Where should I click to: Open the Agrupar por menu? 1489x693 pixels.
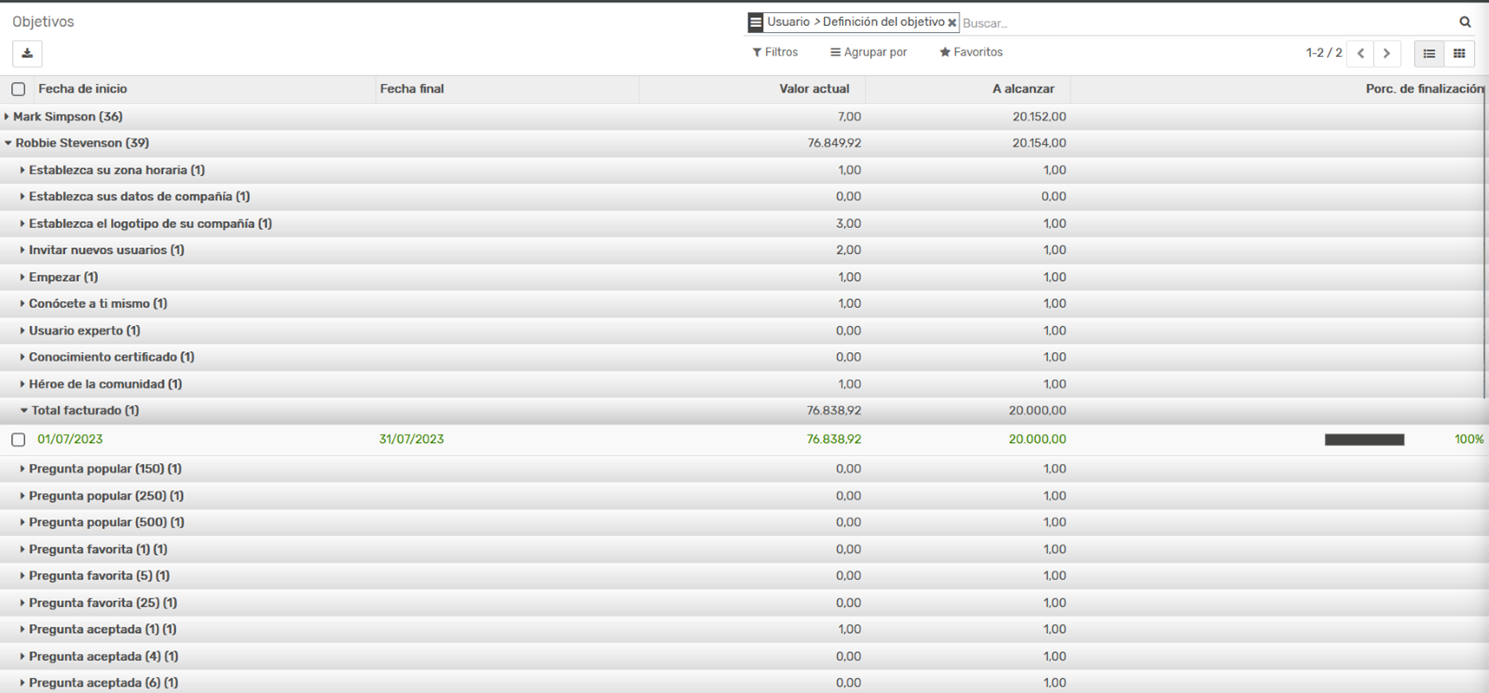tap(868, 52)
